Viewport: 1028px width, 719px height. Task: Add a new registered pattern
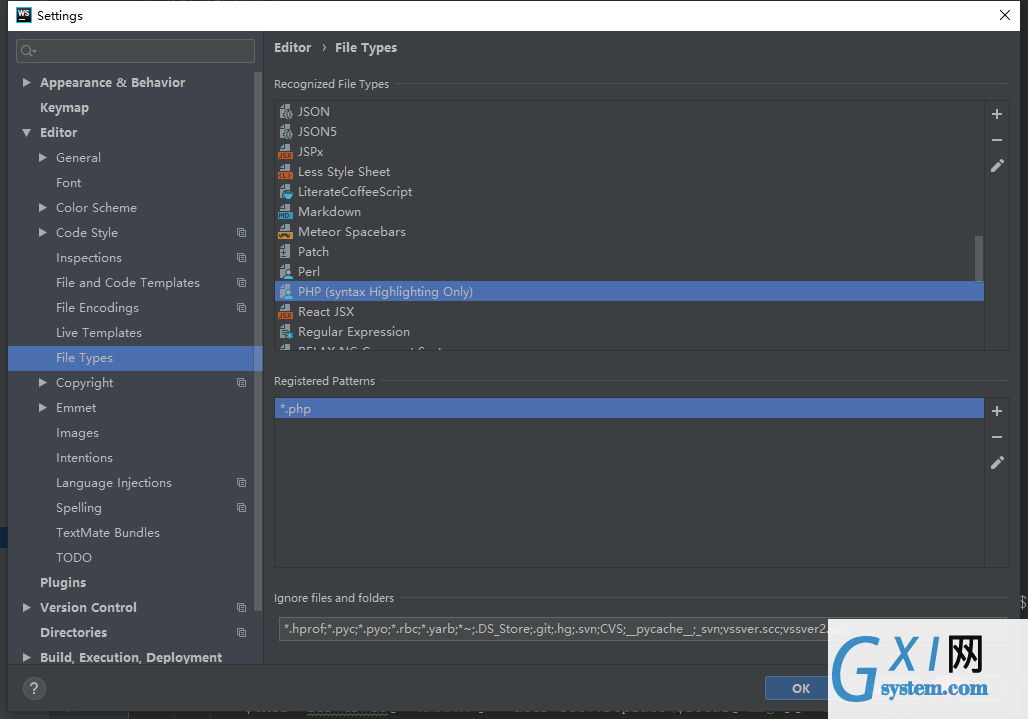[997, 411]
